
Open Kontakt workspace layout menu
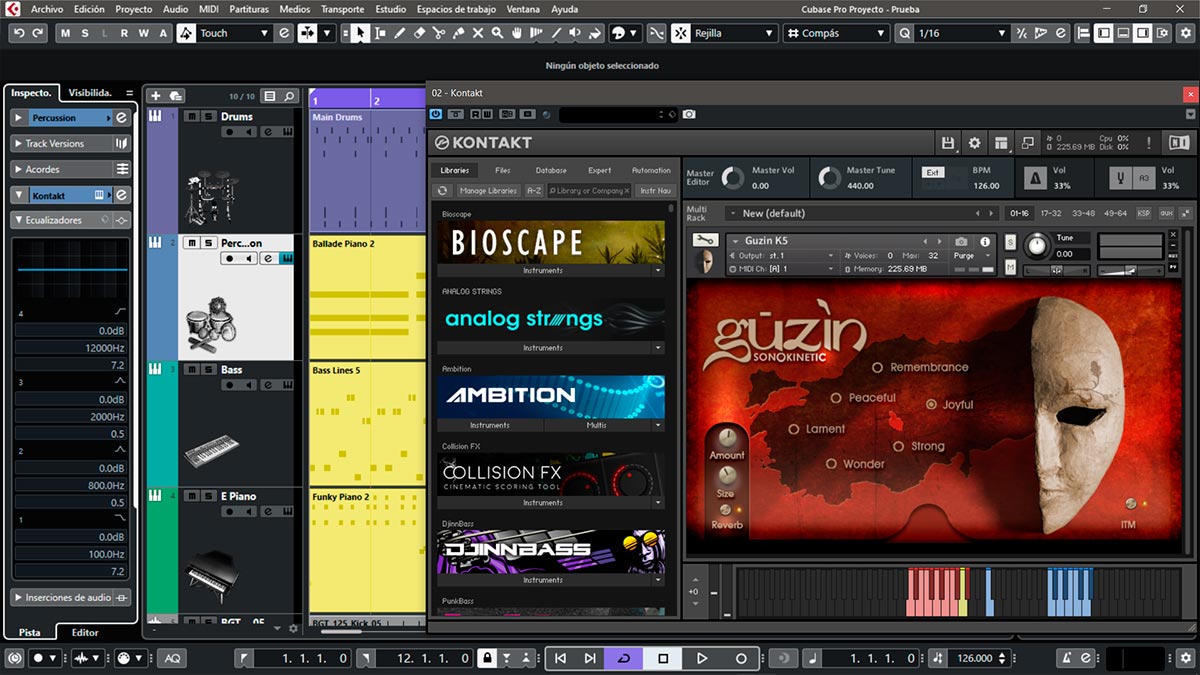1000,142
